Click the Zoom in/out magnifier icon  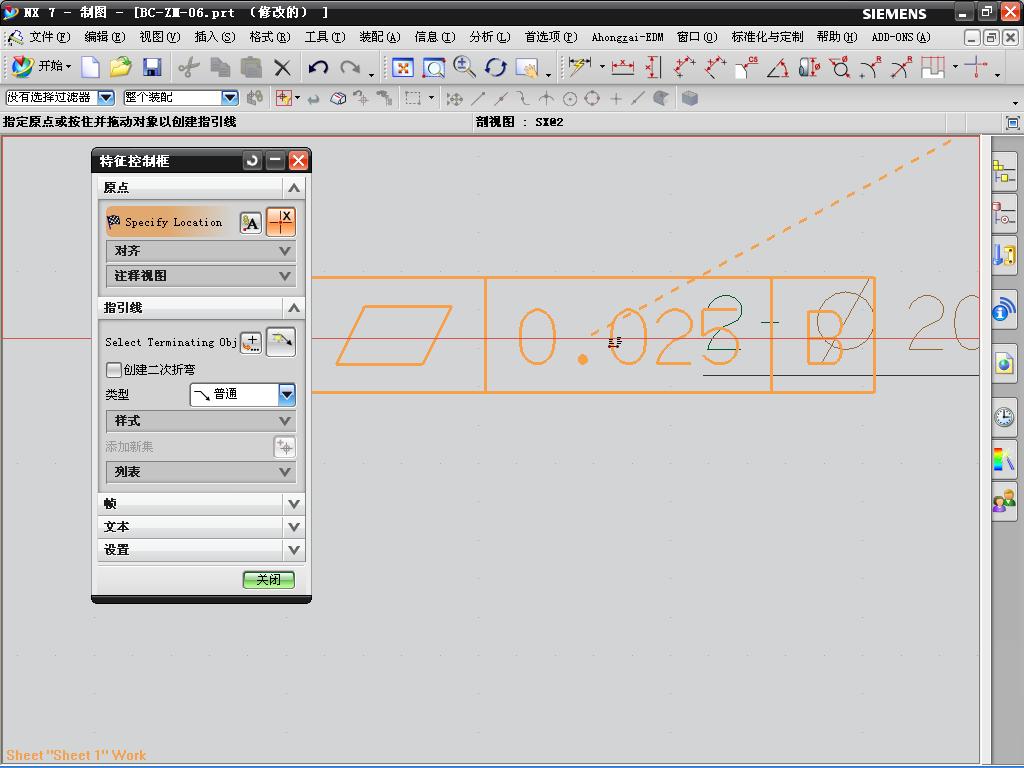click(464, 67)
